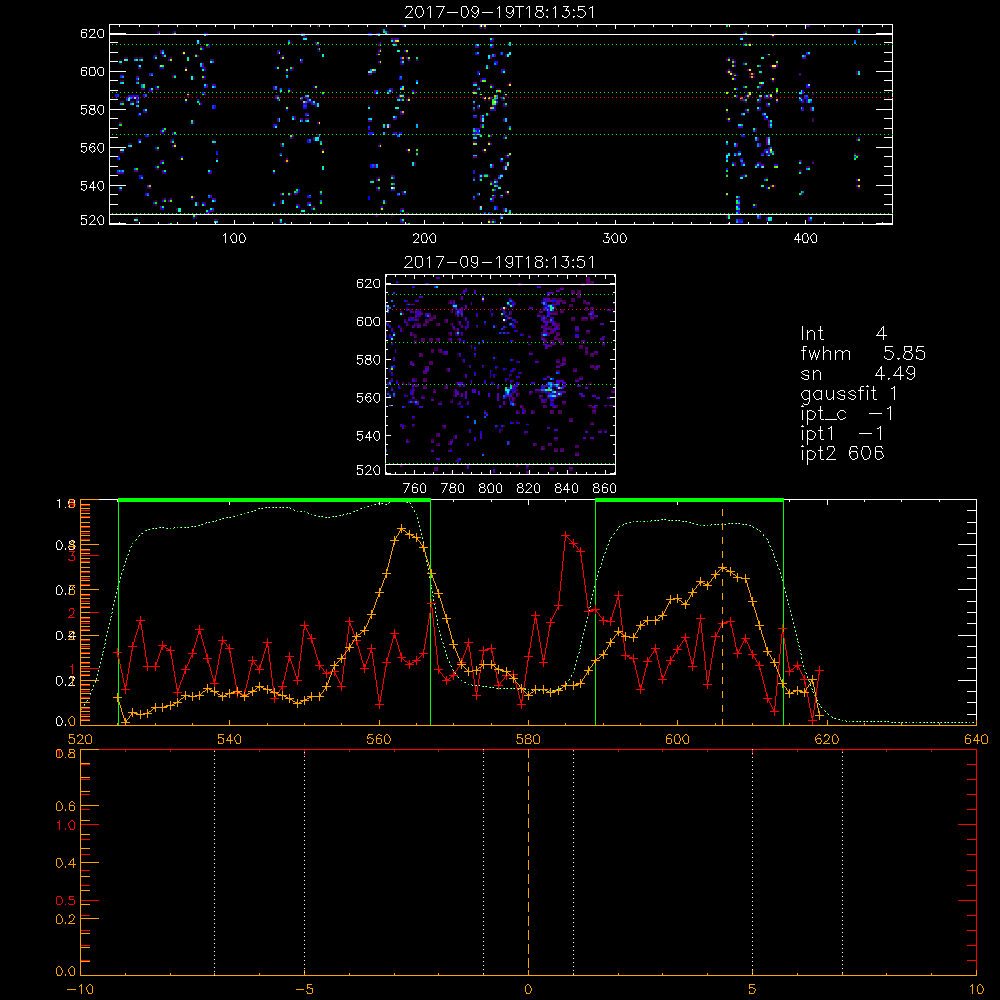This screenshot has height=1000, width=1000.
Task: Click the "100" x-axis label under the top image
Action: [234, 239]
